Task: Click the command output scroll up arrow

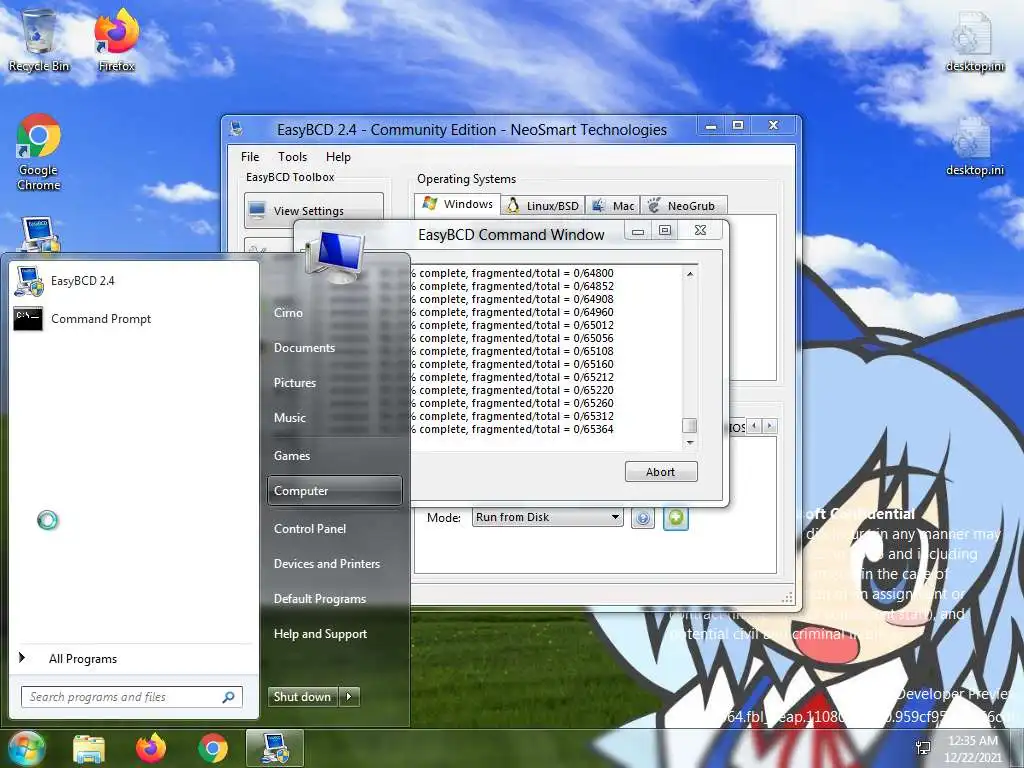Action: pyautogui.click(x=690, y=274)
